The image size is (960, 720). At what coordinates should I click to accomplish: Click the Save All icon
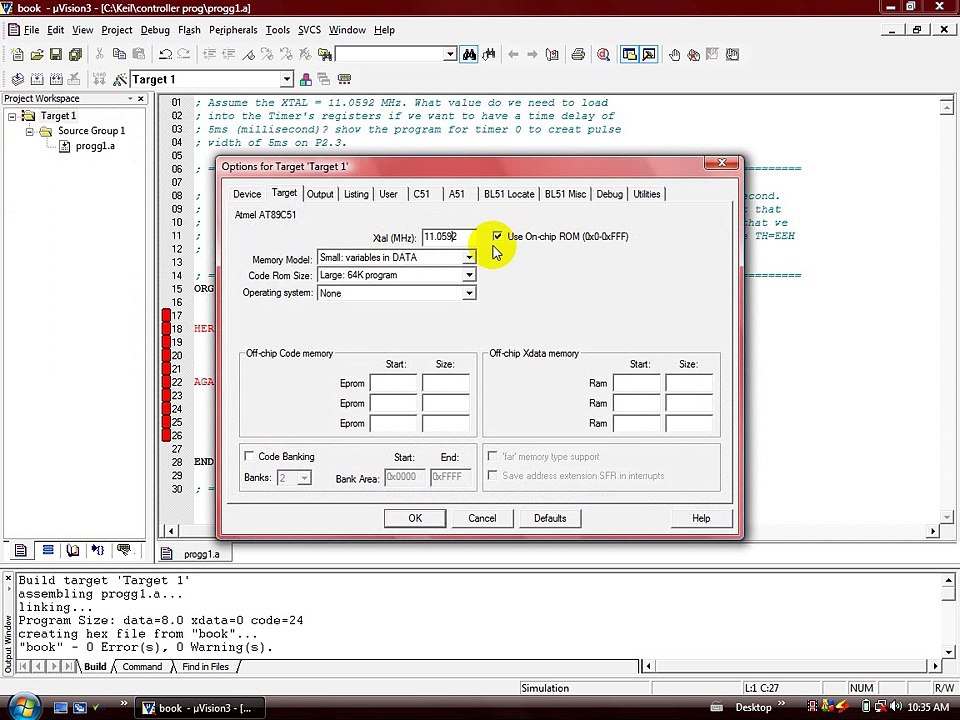point(75,54)
